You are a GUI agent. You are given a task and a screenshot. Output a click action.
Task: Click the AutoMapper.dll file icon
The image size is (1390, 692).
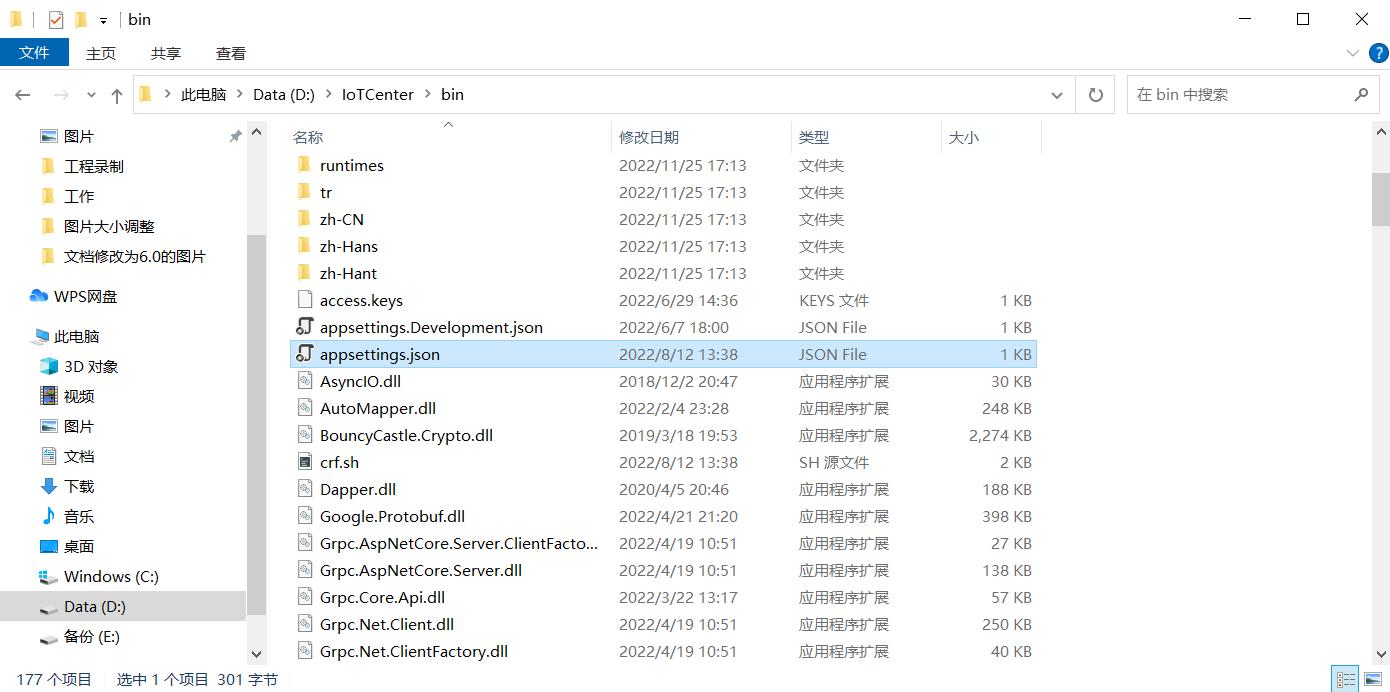[x=305, y=407]
